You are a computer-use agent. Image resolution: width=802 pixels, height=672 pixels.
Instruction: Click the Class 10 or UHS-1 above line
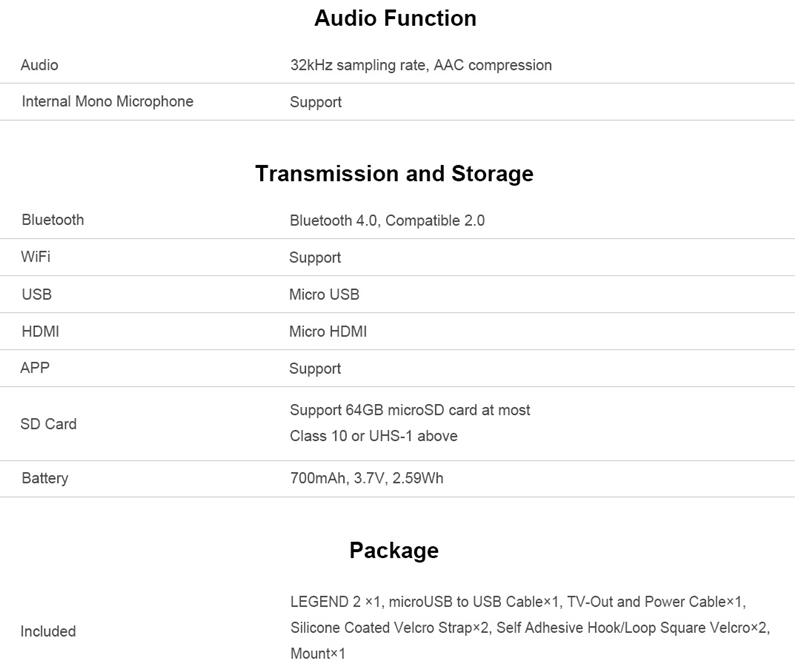[x=374, y=436]
